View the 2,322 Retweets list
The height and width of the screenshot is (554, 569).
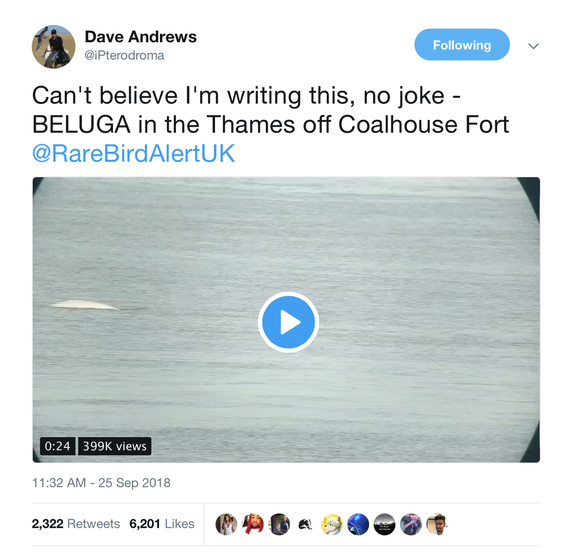[x=76, y=524]
